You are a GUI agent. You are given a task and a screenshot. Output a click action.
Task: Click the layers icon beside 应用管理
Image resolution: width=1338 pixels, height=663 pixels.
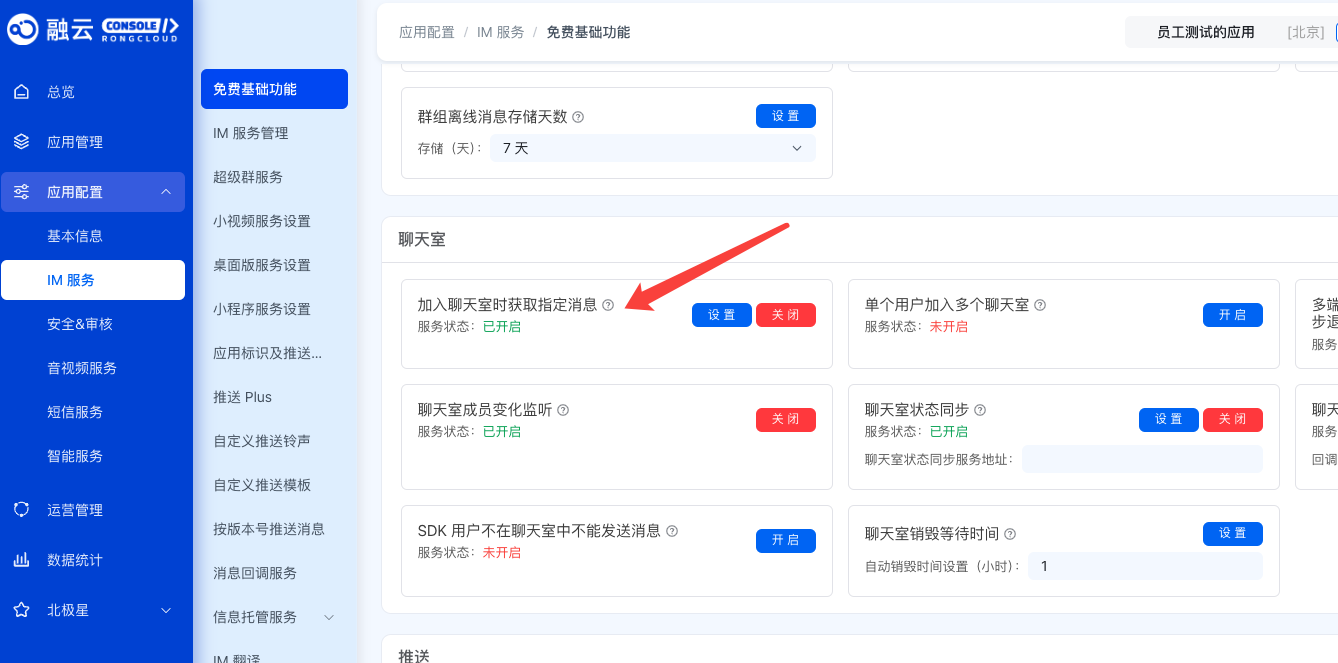tap(22, 142)
